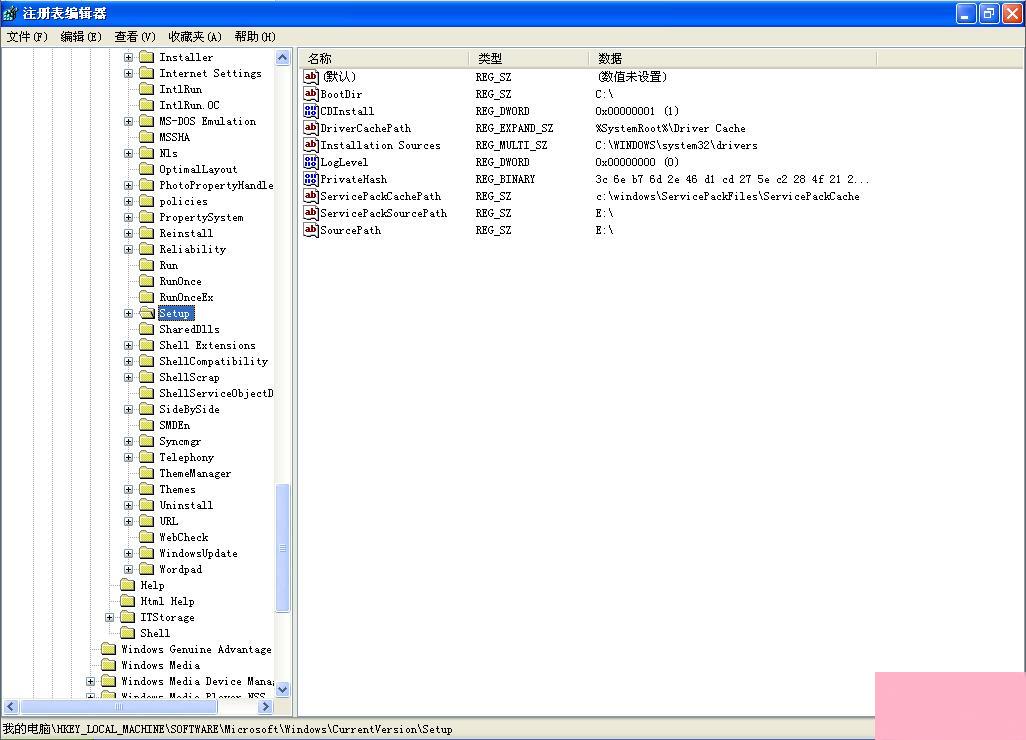The width and height of the screenshot is (1026, 740).
Task: Expand the Internet Settings key
Action: pyautogui.click(x=128, y=73)
